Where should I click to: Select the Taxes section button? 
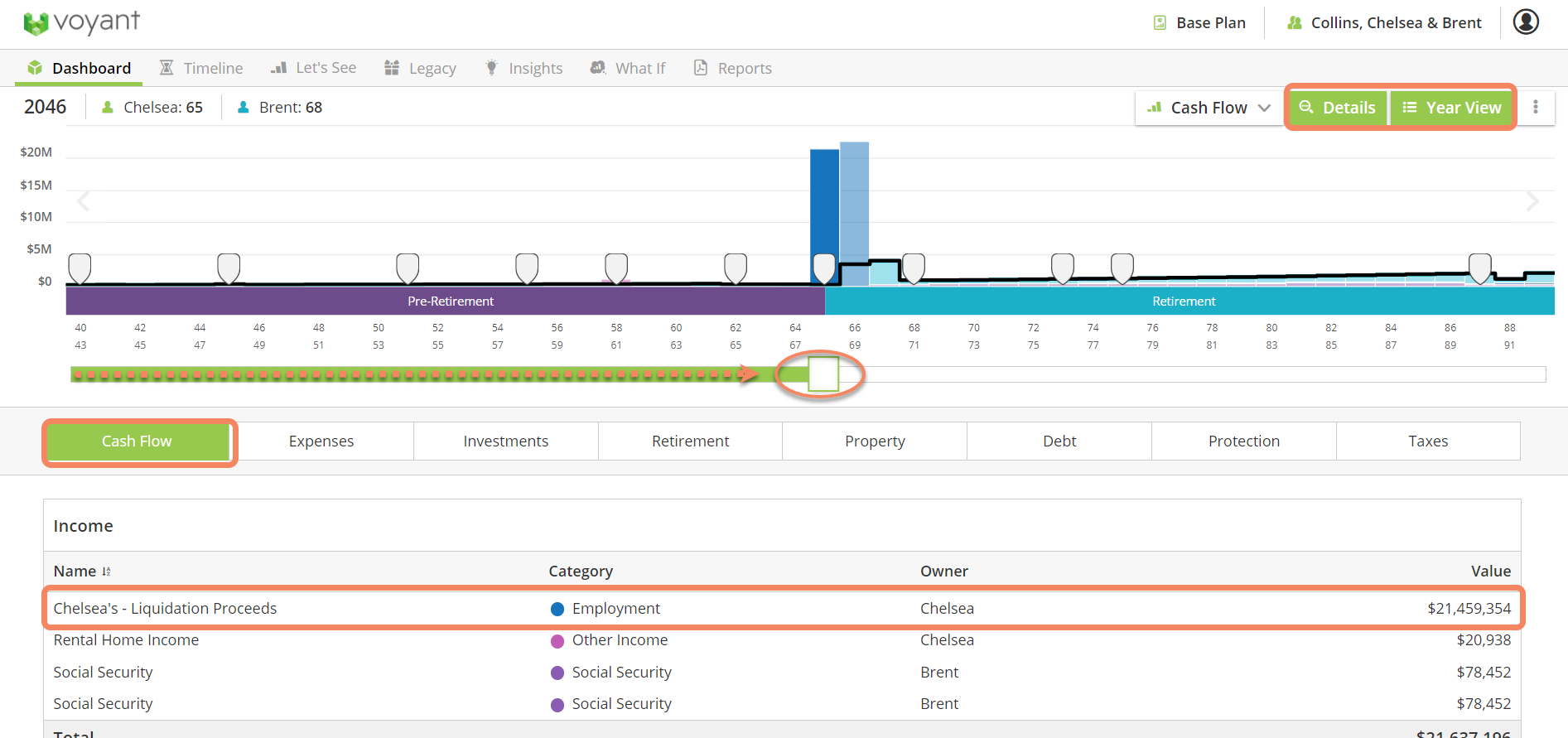[x=1428, y=441]
